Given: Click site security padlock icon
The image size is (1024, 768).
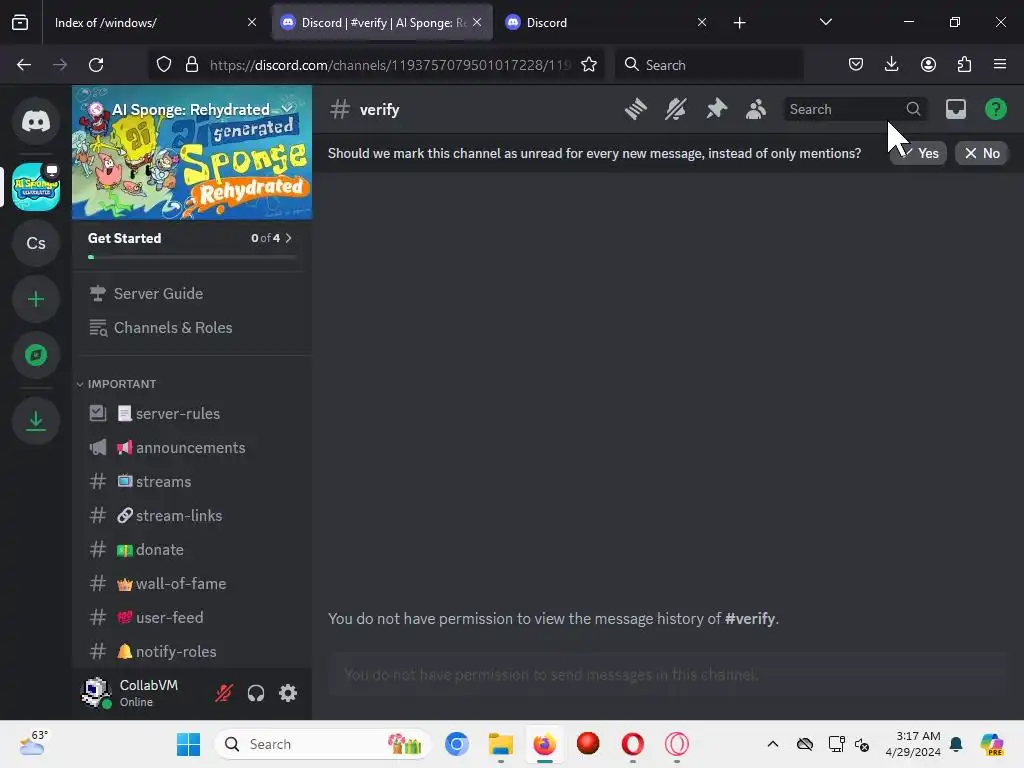Looking at the screenshot, I should click(191, 65).
